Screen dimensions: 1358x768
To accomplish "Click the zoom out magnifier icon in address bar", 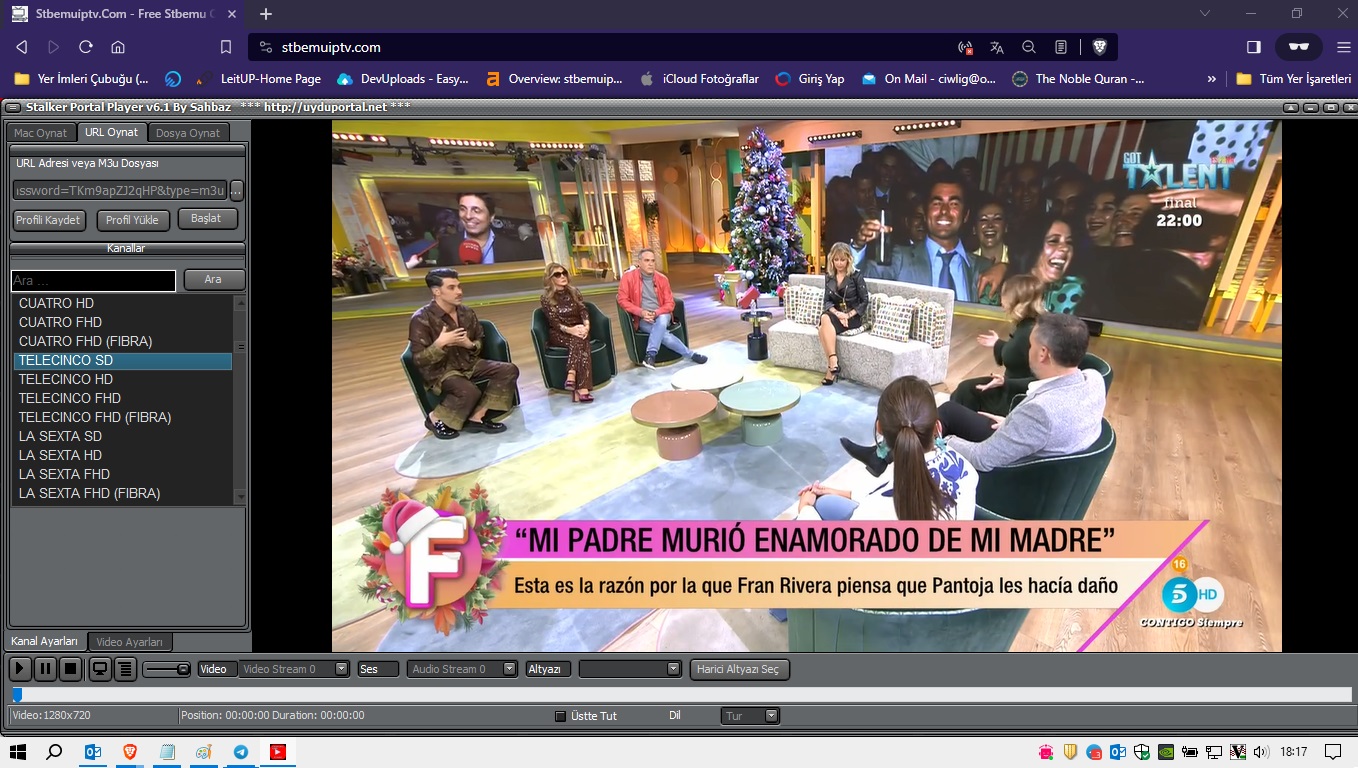I will click(1029, 47).
